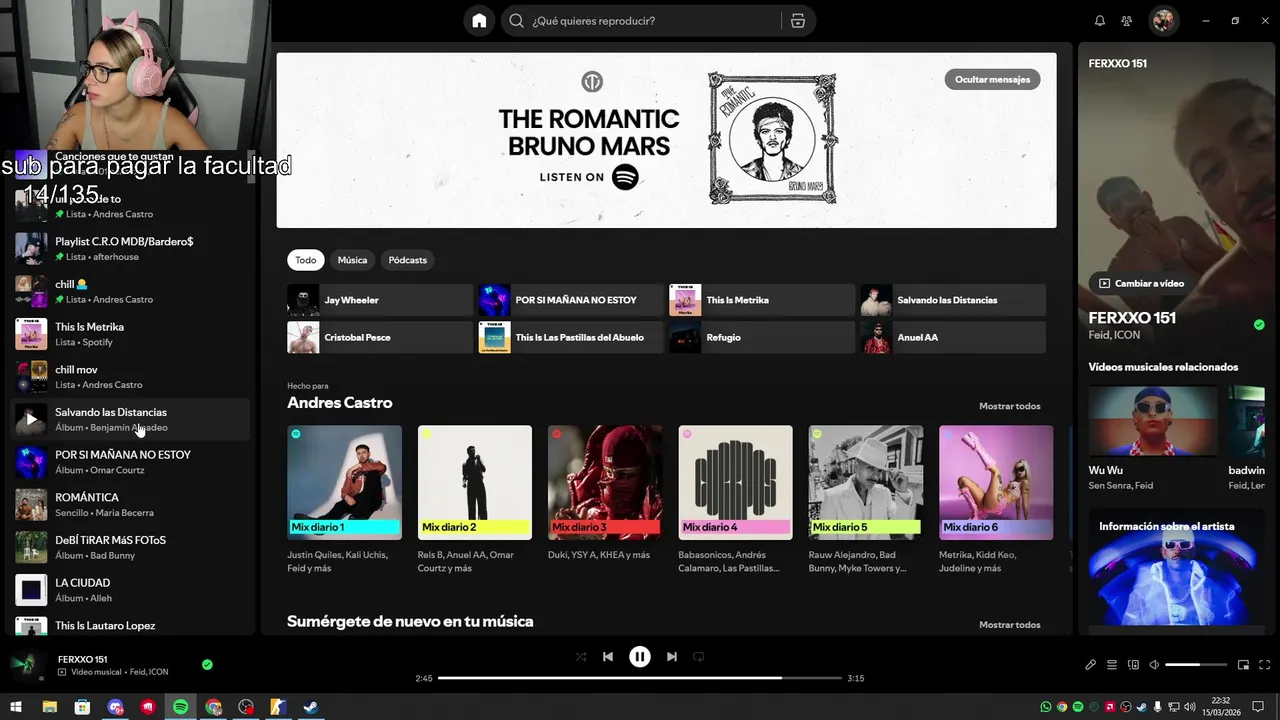This screenshot has height=720, width=1280.
Task: Open Friend Activity people icon
Action: coord(1127,21)
